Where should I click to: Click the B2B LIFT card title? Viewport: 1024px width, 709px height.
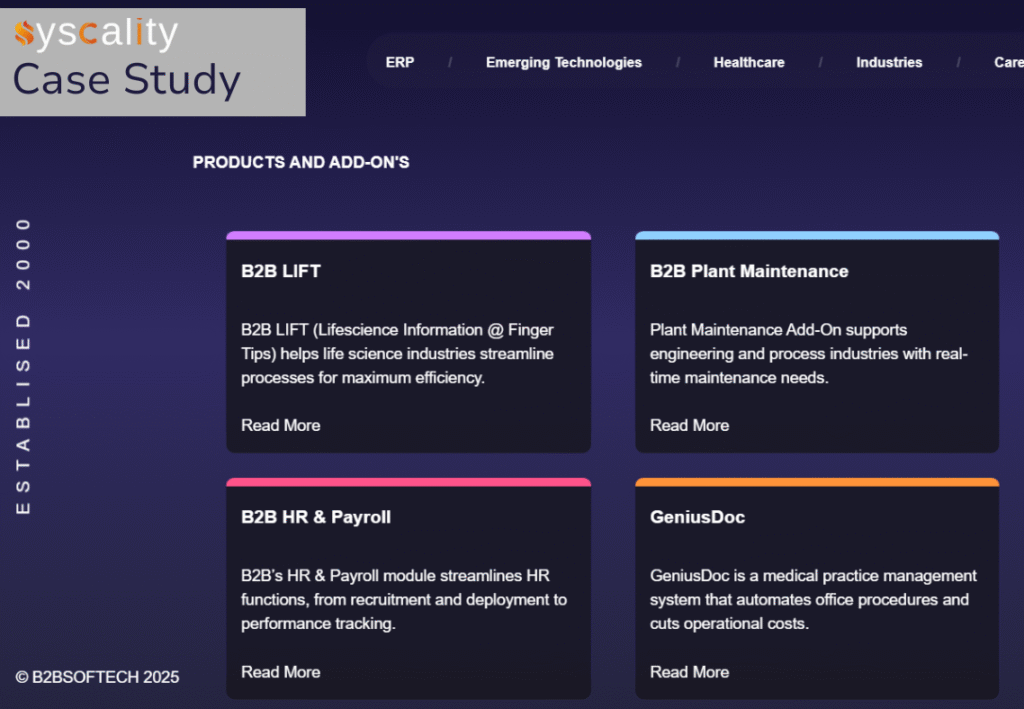(280, 271)
